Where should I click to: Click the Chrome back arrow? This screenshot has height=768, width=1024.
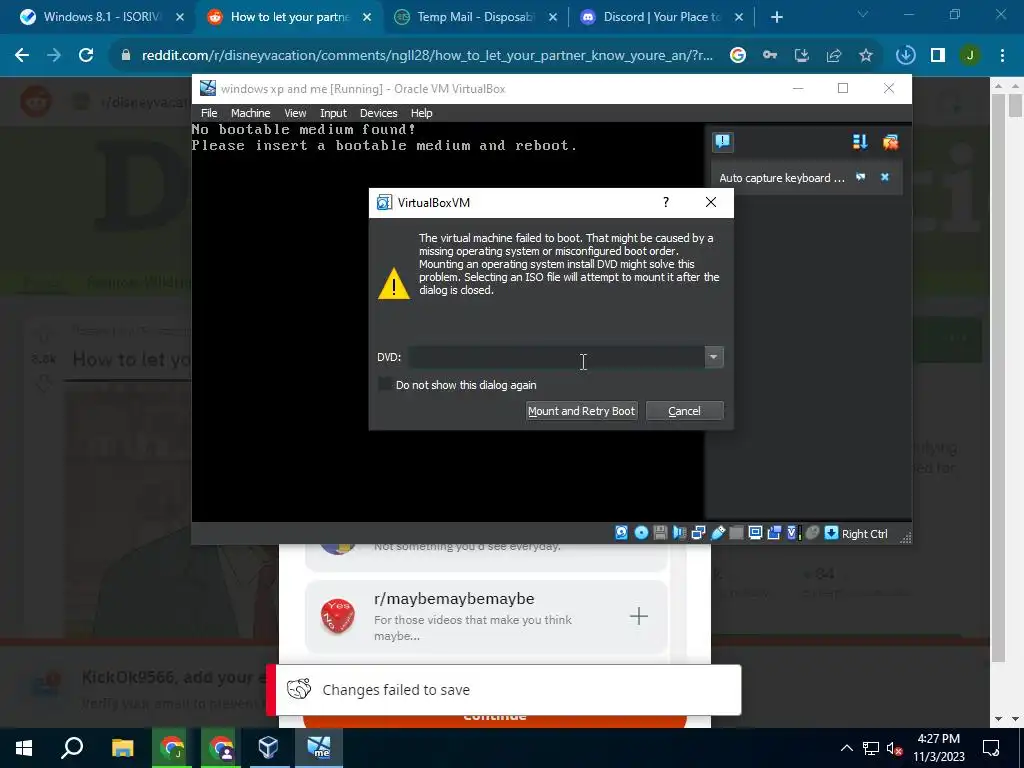pos(22,56)
